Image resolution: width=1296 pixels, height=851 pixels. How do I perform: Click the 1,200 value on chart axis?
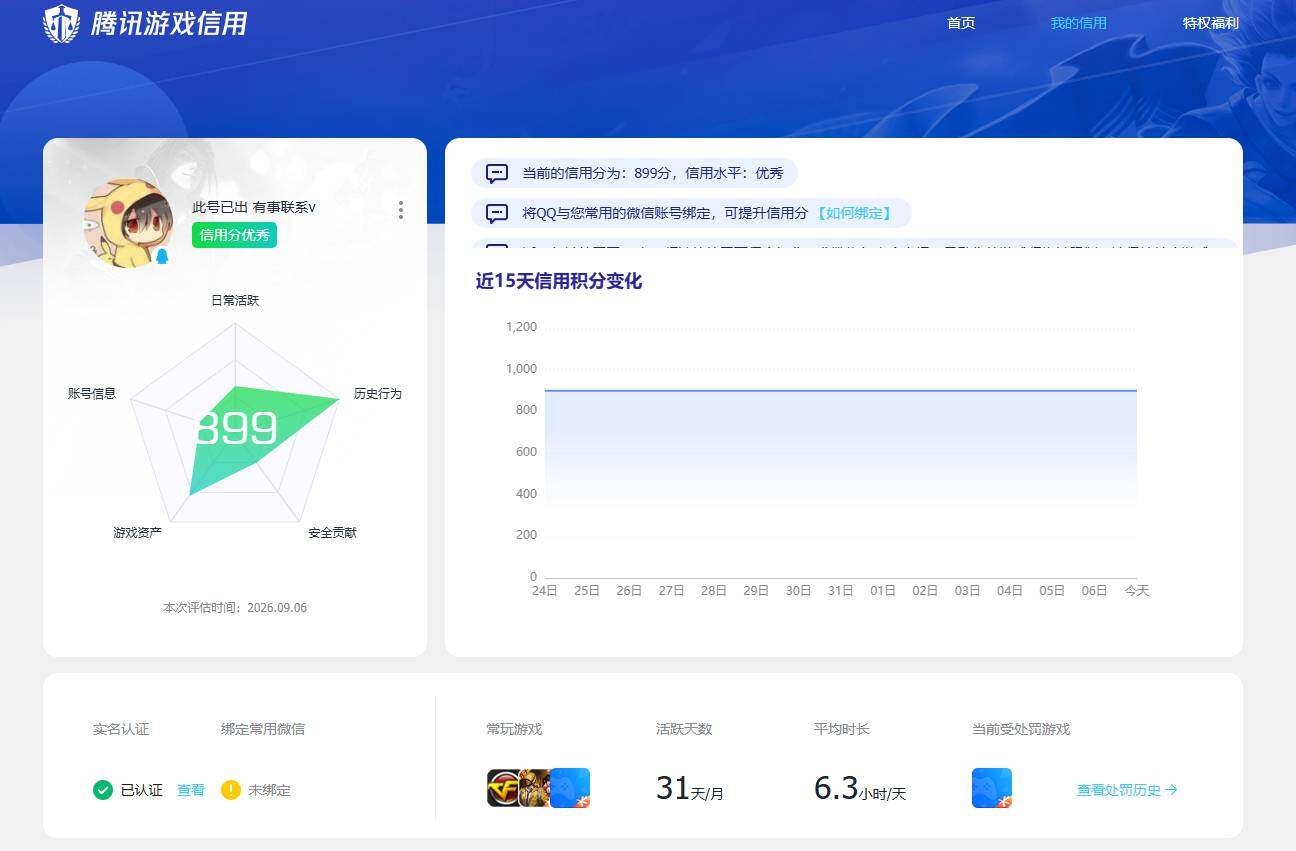(x=521, y=327)
